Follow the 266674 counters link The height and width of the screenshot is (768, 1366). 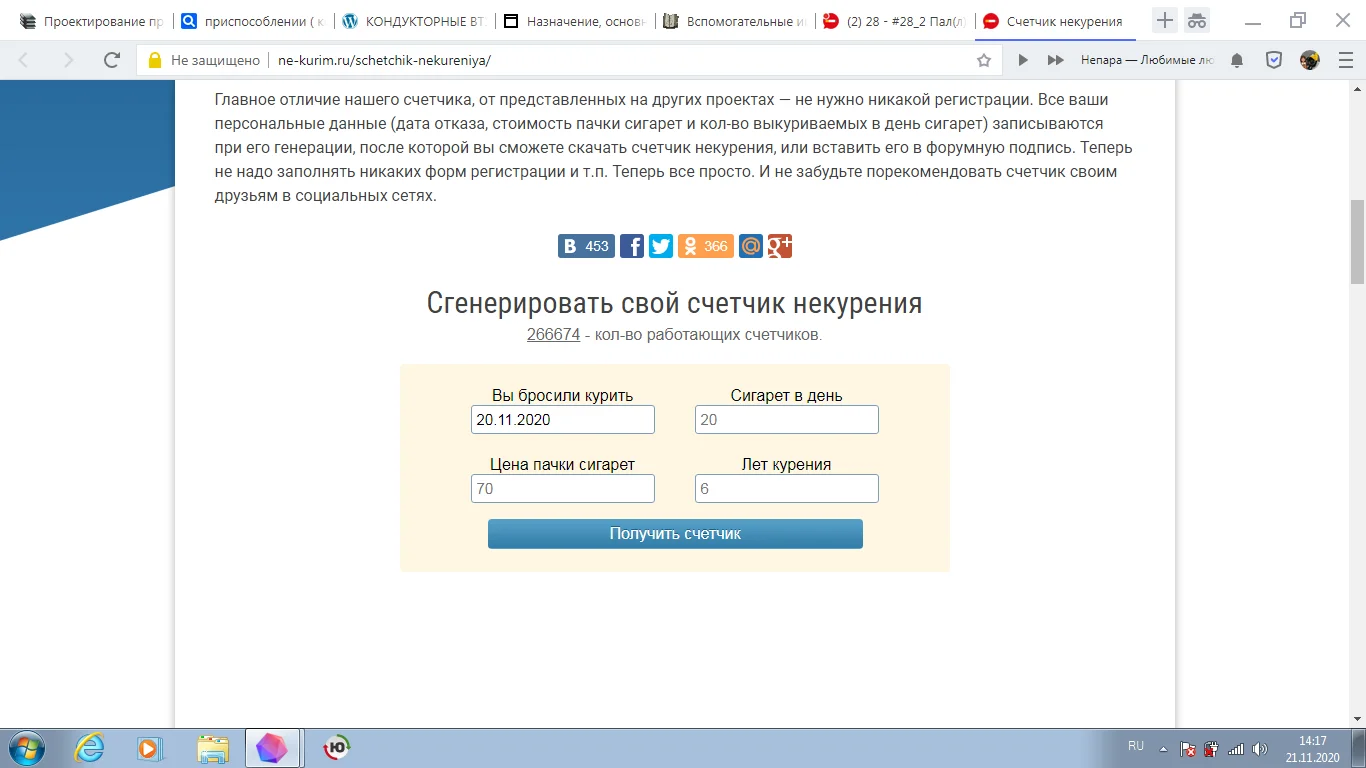point(552,335)
